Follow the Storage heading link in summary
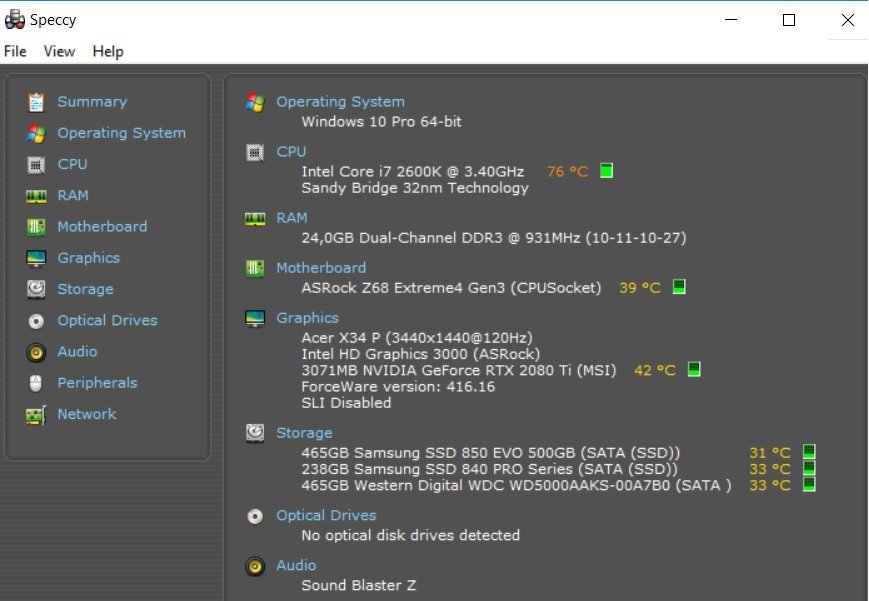 pos(304,433)
